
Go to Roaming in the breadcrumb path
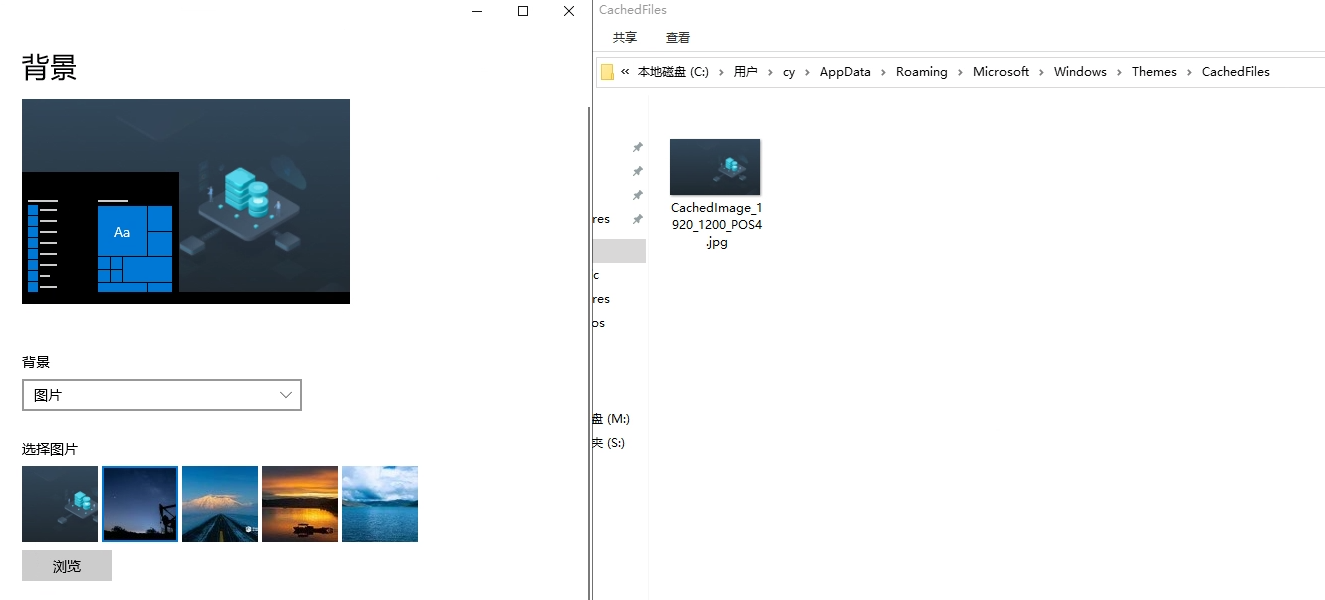click(x=921, y=72)
